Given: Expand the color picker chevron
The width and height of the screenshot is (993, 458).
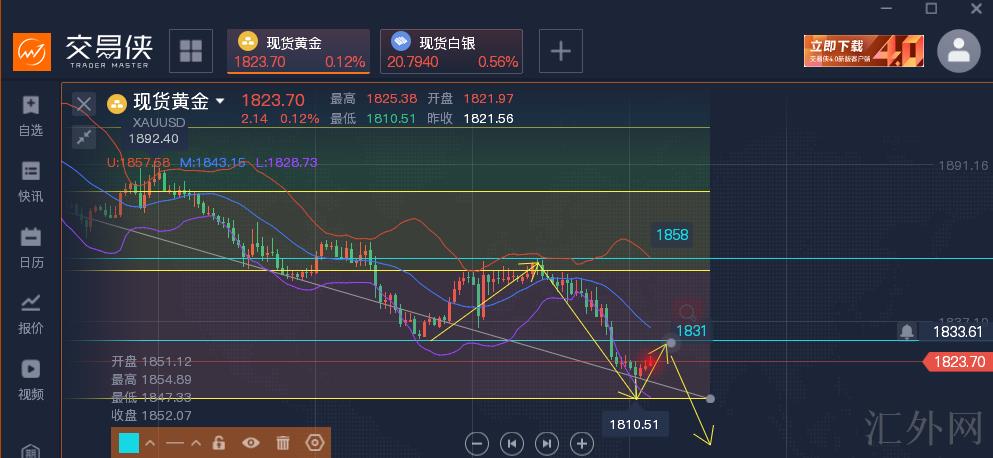Looking at the screenshot, I should click(x=150, y=443).
